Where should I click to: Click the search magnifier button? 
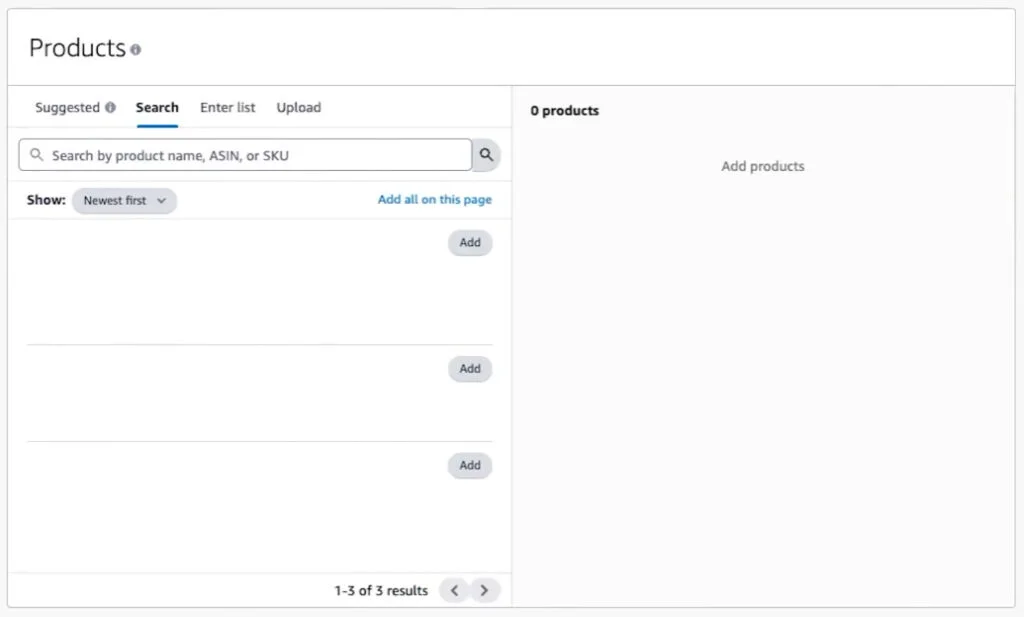[486, 155]
